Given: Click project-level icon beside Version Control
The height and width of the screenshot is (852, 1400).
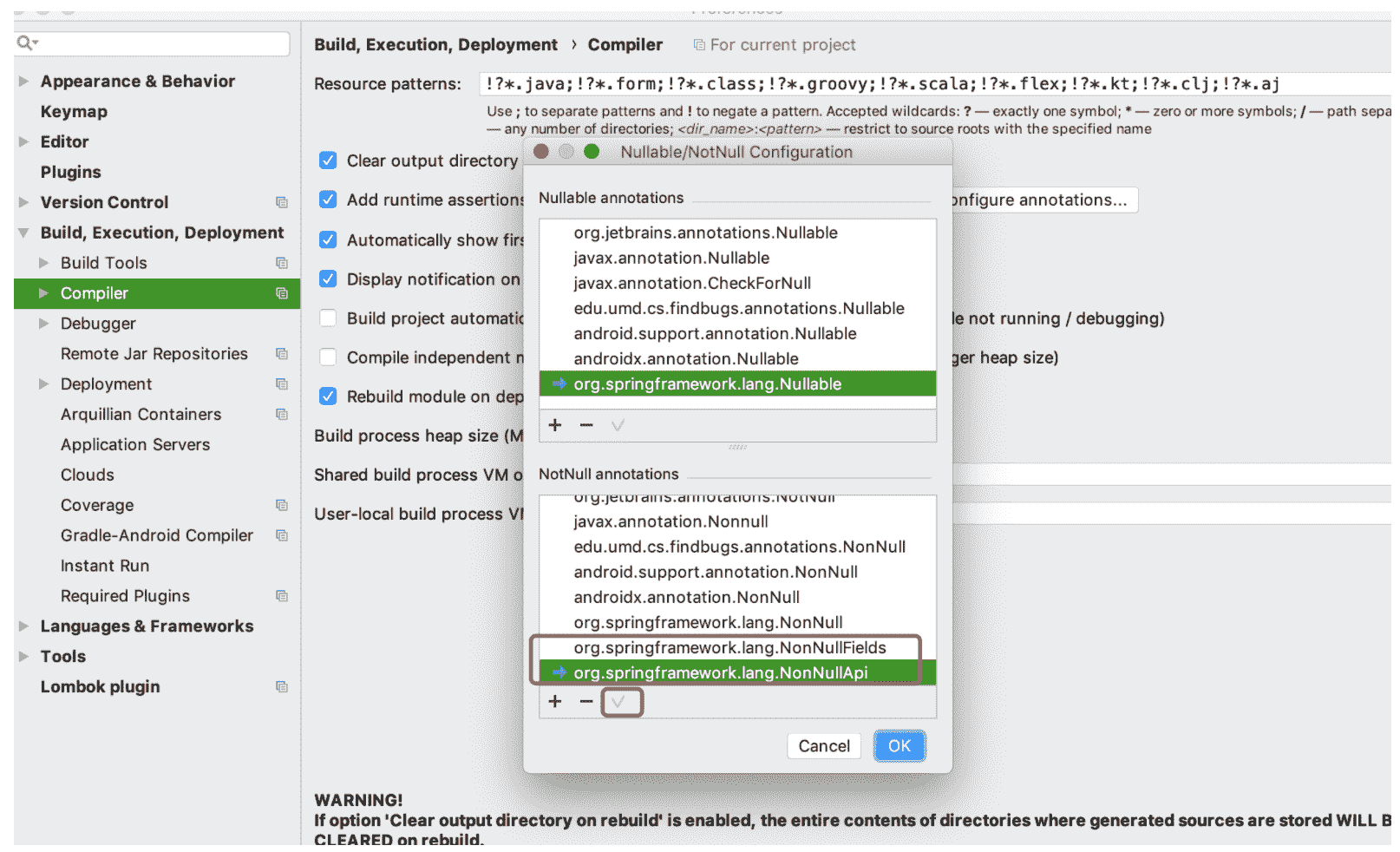Looking at the screenshot, I should 282,202.
